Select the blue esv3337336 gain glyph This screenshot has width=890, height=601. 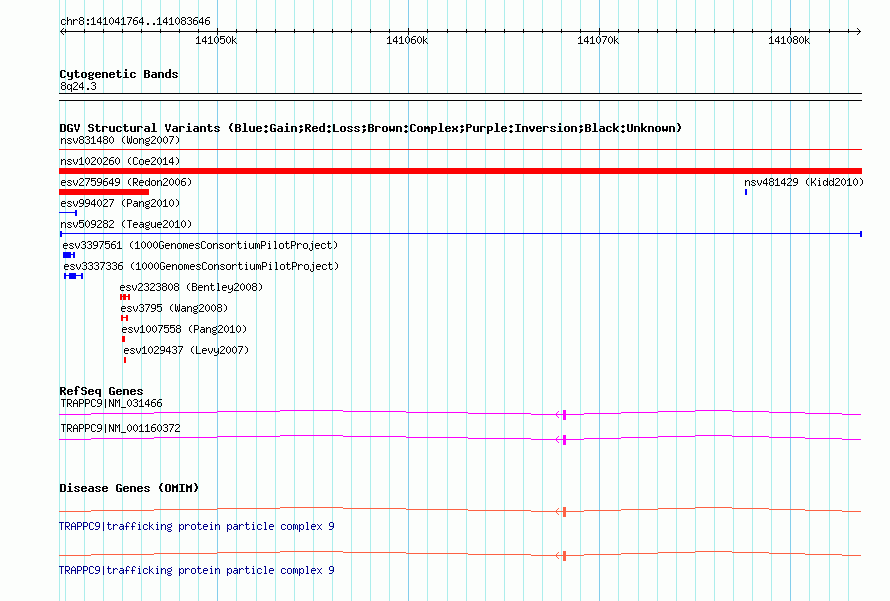pos(73,276)
